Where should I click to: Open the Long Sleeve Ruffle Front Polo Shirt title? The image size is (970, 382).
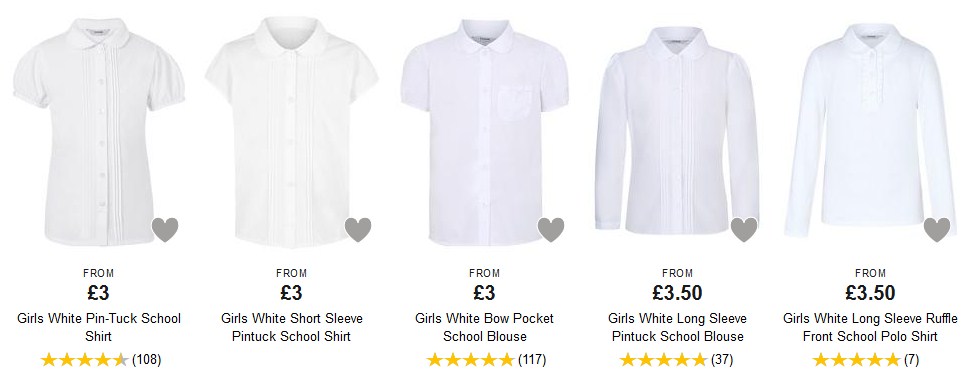click(870, 328)
